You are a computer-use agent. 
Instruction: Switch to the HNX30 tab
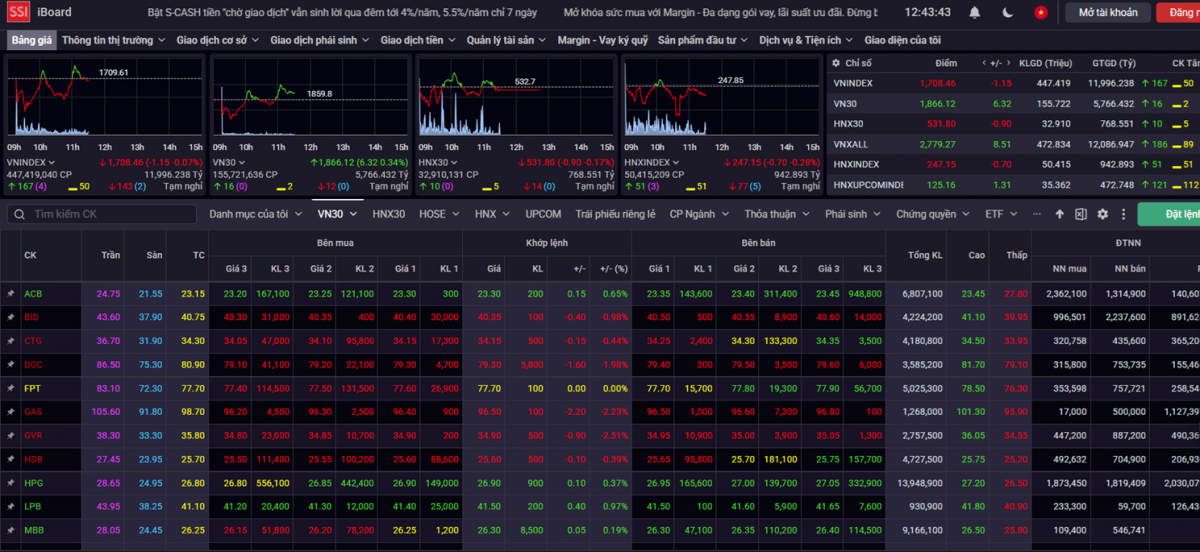coord(389,214)
